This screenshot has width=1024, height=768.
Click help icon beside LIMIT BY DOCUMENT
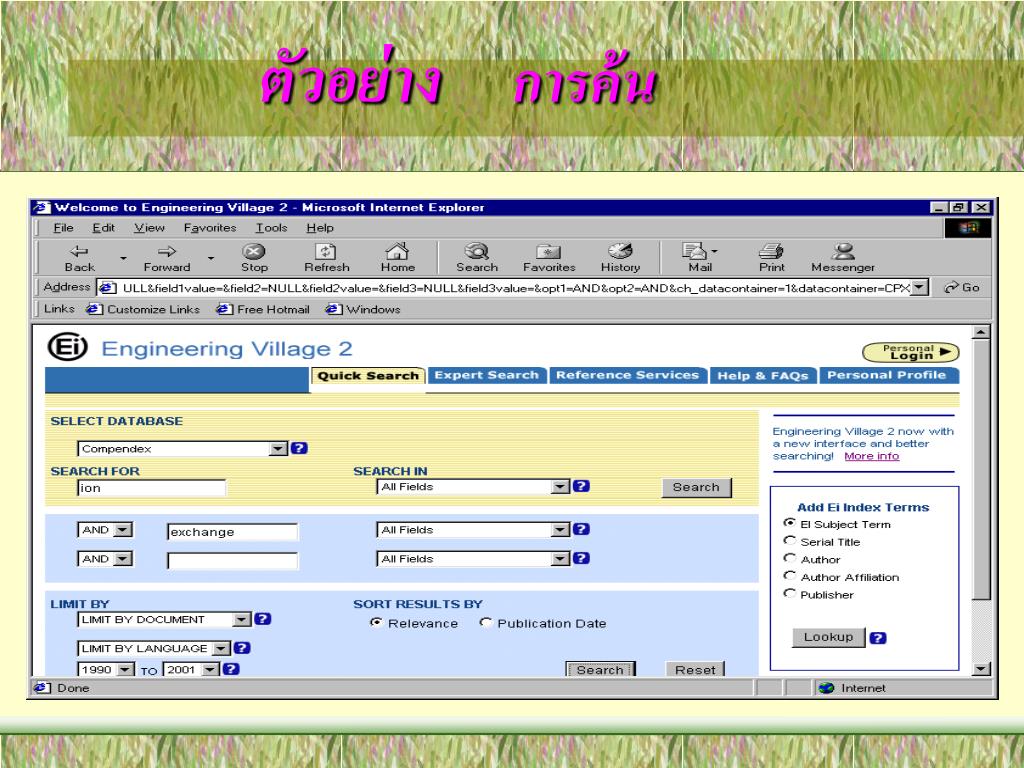(x=263, y=618)
